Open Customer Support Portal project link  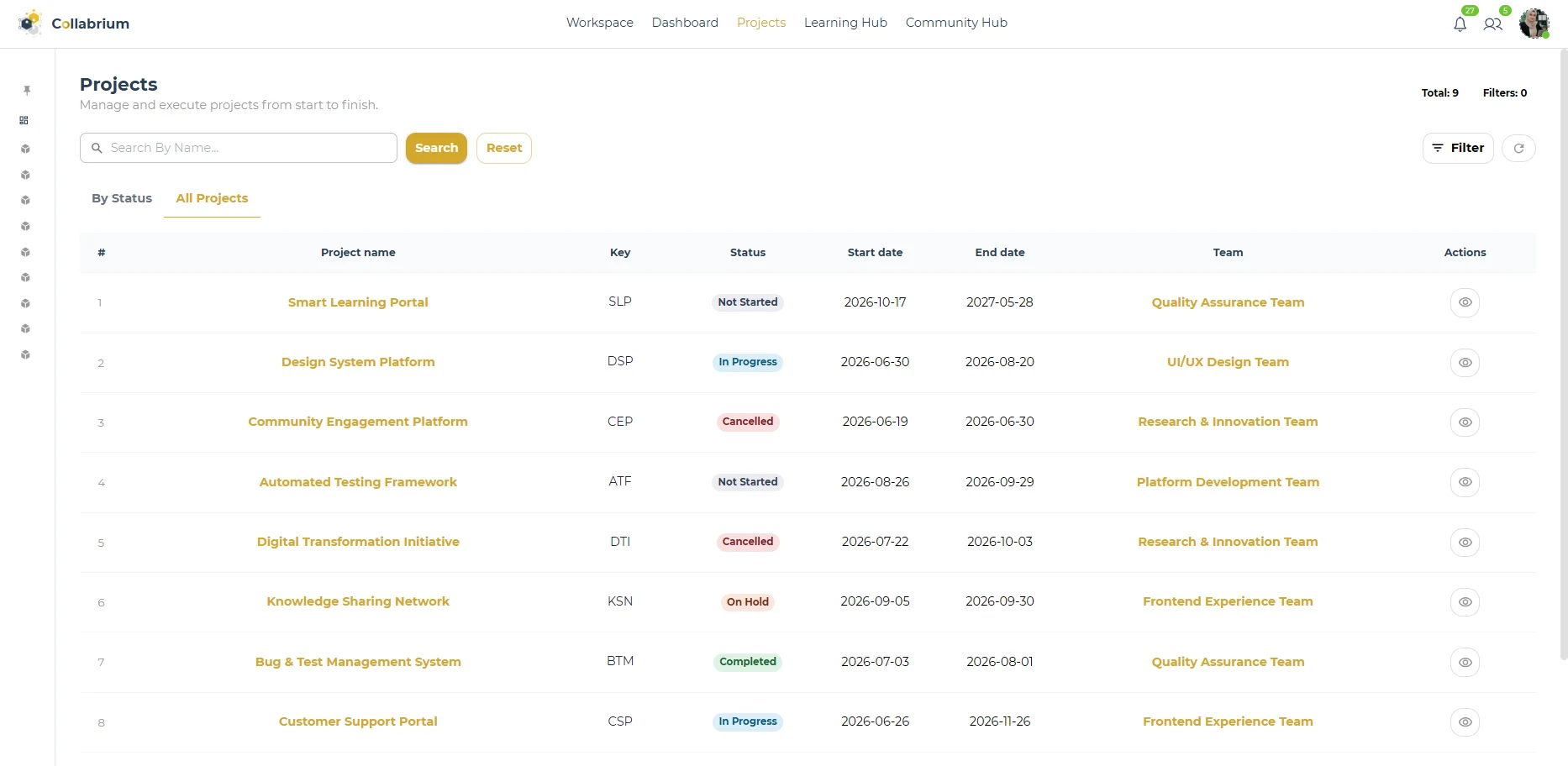click(x=358, y=721)
